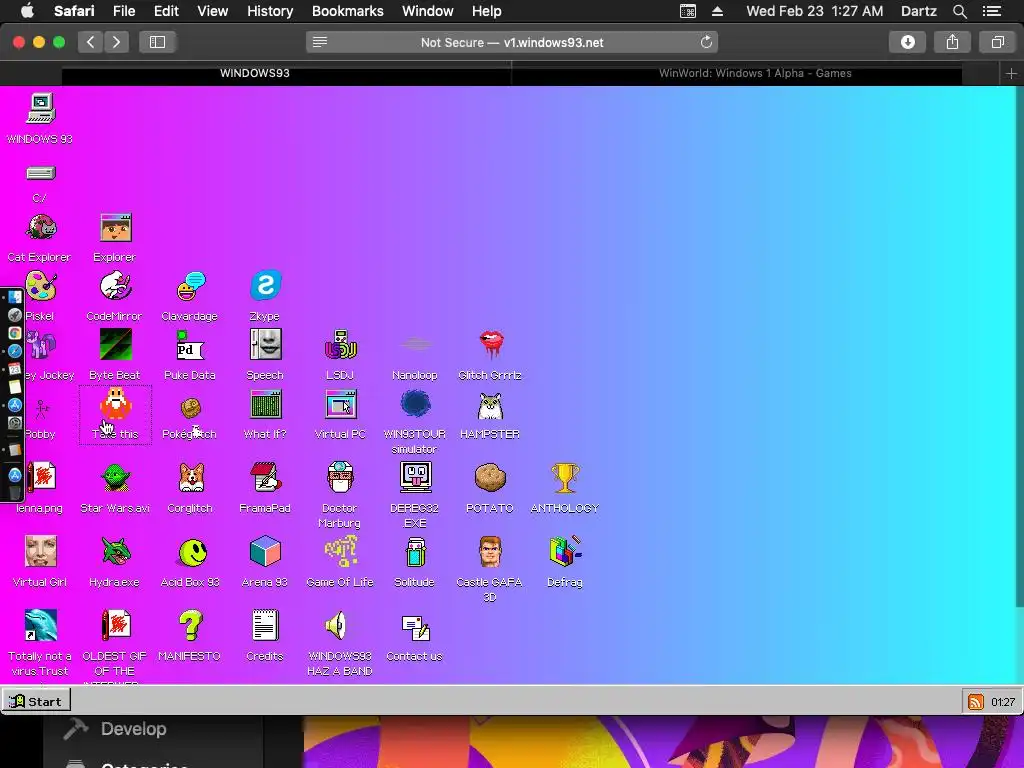Open Game Of Life
Screen dimensions: 1024x768
341,552
